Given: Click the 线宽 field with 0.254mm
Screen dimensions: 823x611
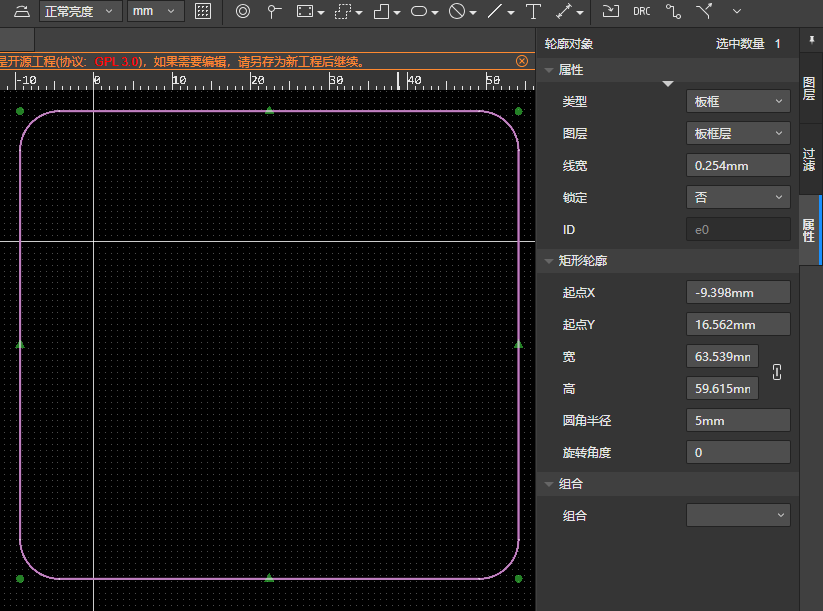Looking at the screenshot, I should point(738,165).
